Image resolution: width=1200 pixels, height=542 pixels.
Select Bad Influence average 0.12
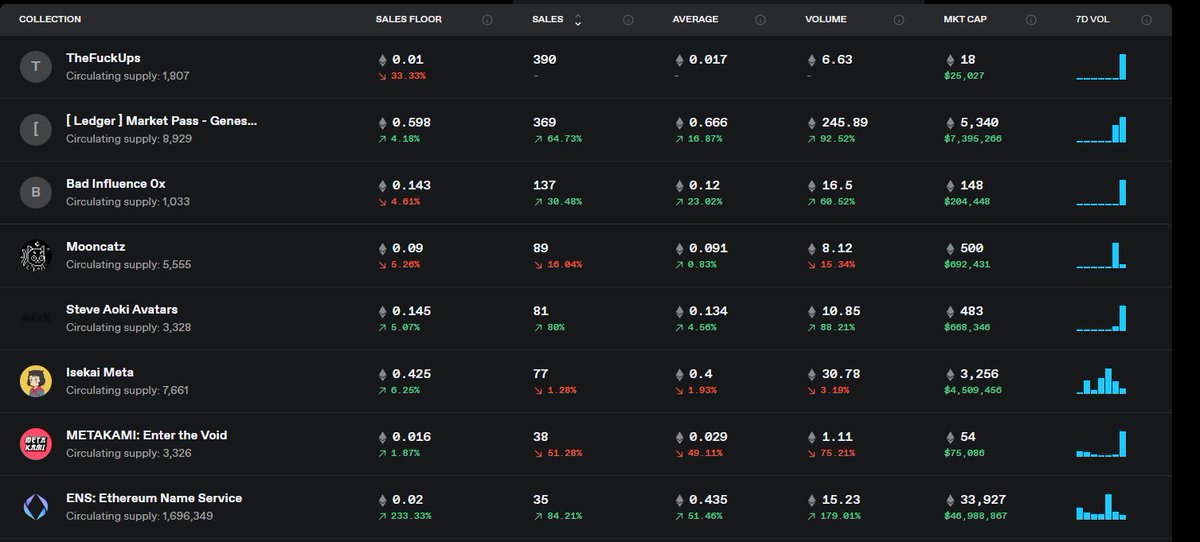tap(704, 186)
